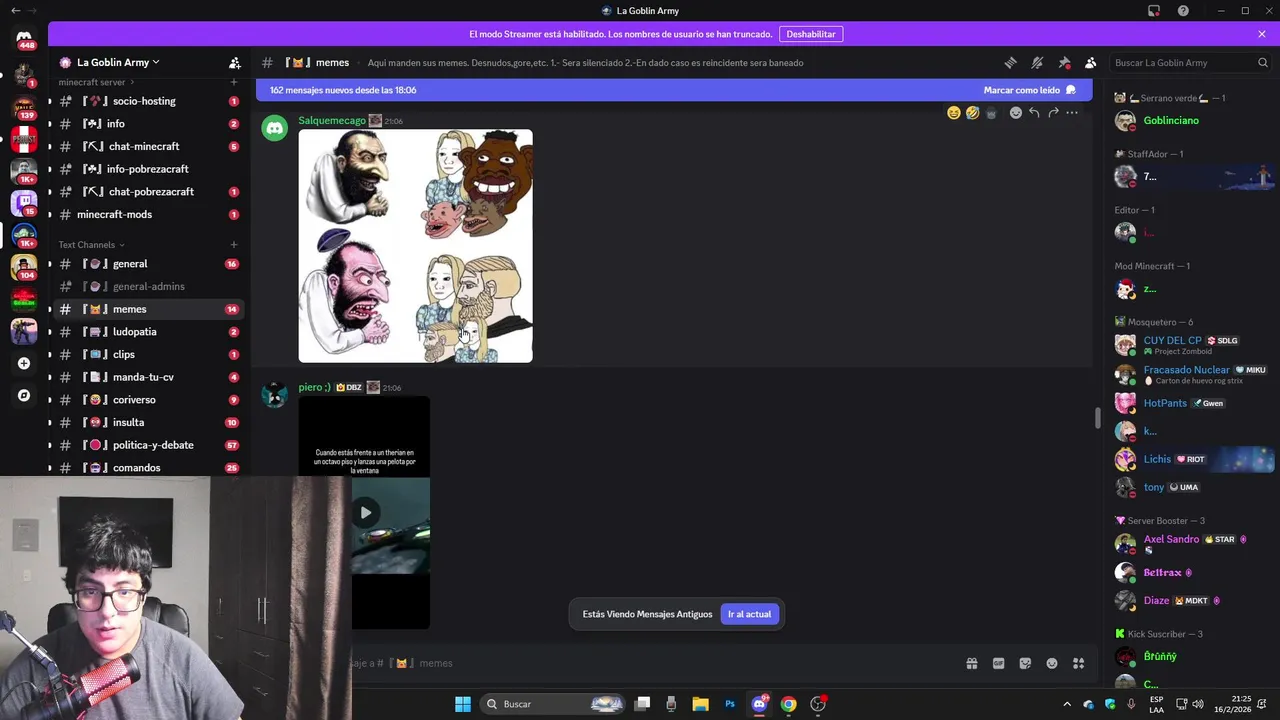Open minecraft-mods channel
The width and height of the screenshot is (1280, 720).
147,214
